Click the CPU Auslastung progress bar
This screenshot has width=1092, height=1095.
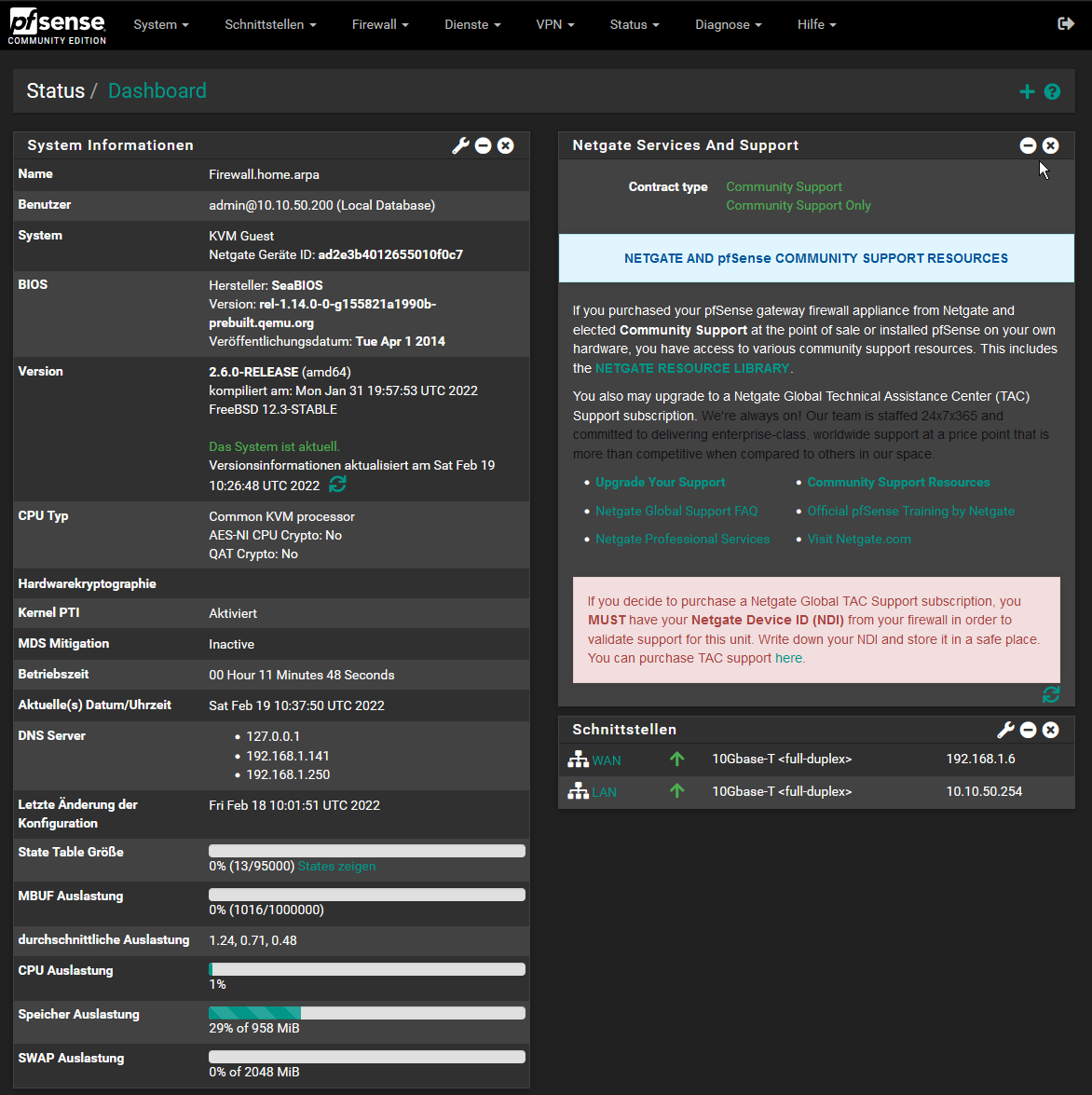(x=366, y=969)
